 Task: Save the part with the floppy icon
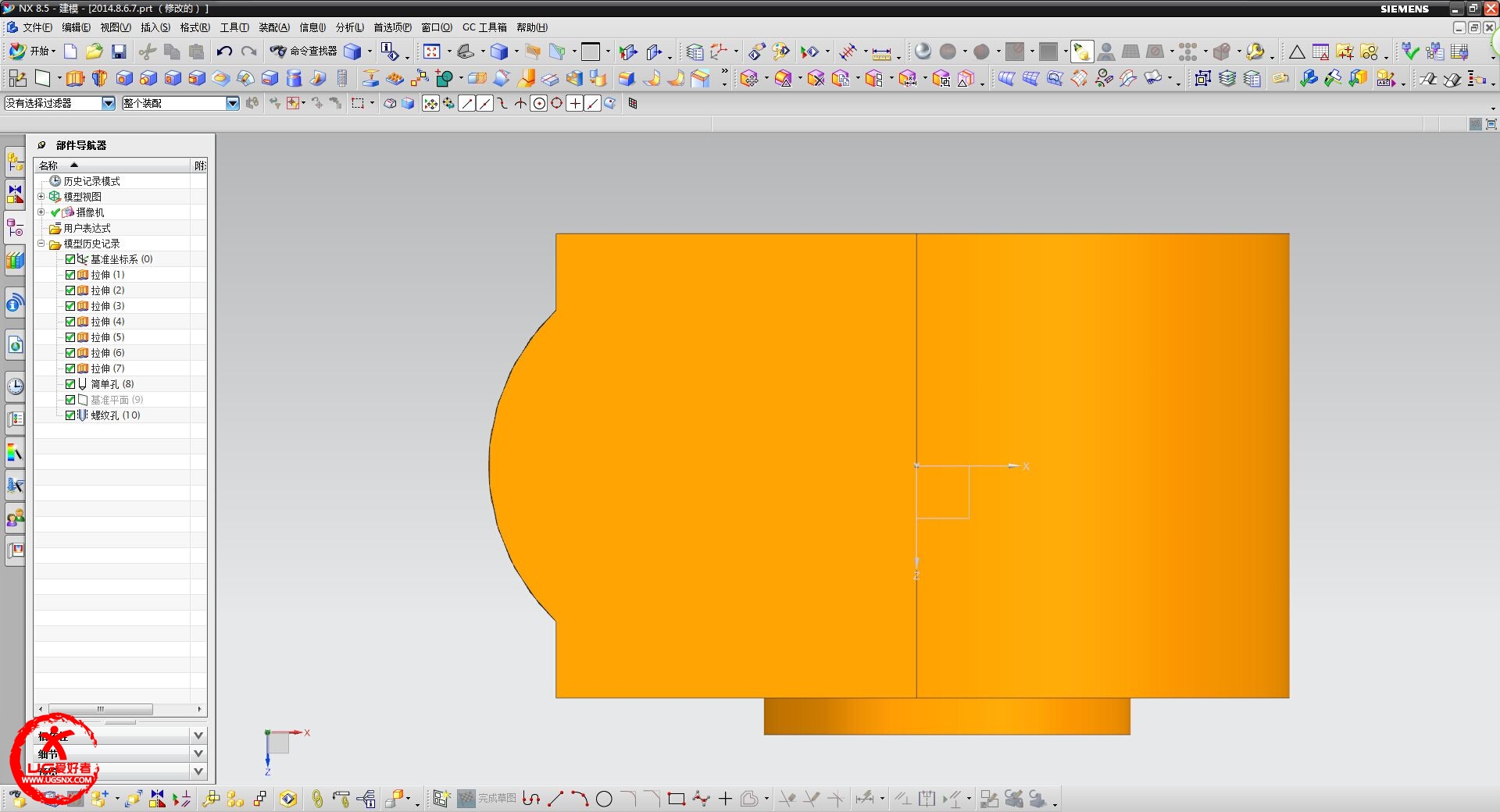(119, 52)
